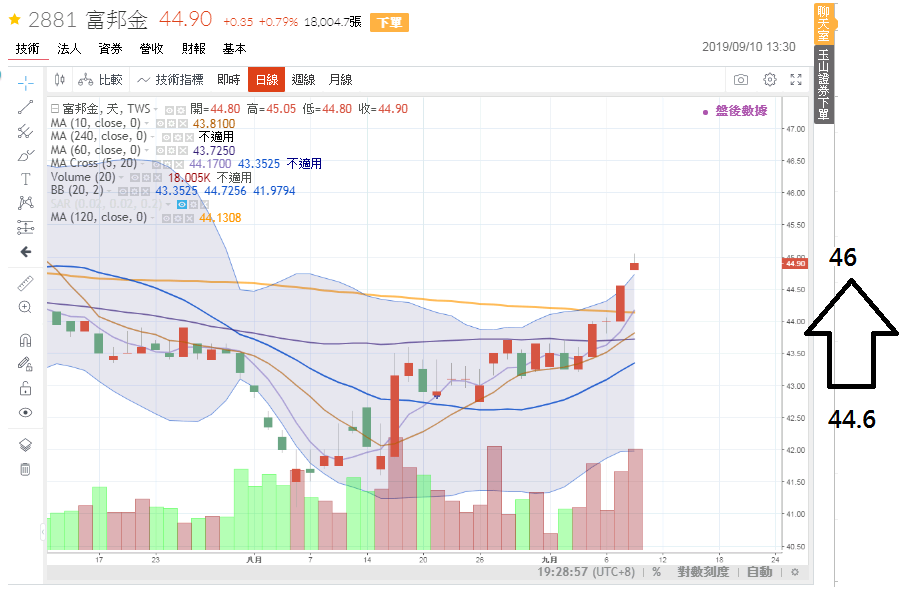Open the 法人 tab
The image size is (900, 595).
click(x=69, y=48)
